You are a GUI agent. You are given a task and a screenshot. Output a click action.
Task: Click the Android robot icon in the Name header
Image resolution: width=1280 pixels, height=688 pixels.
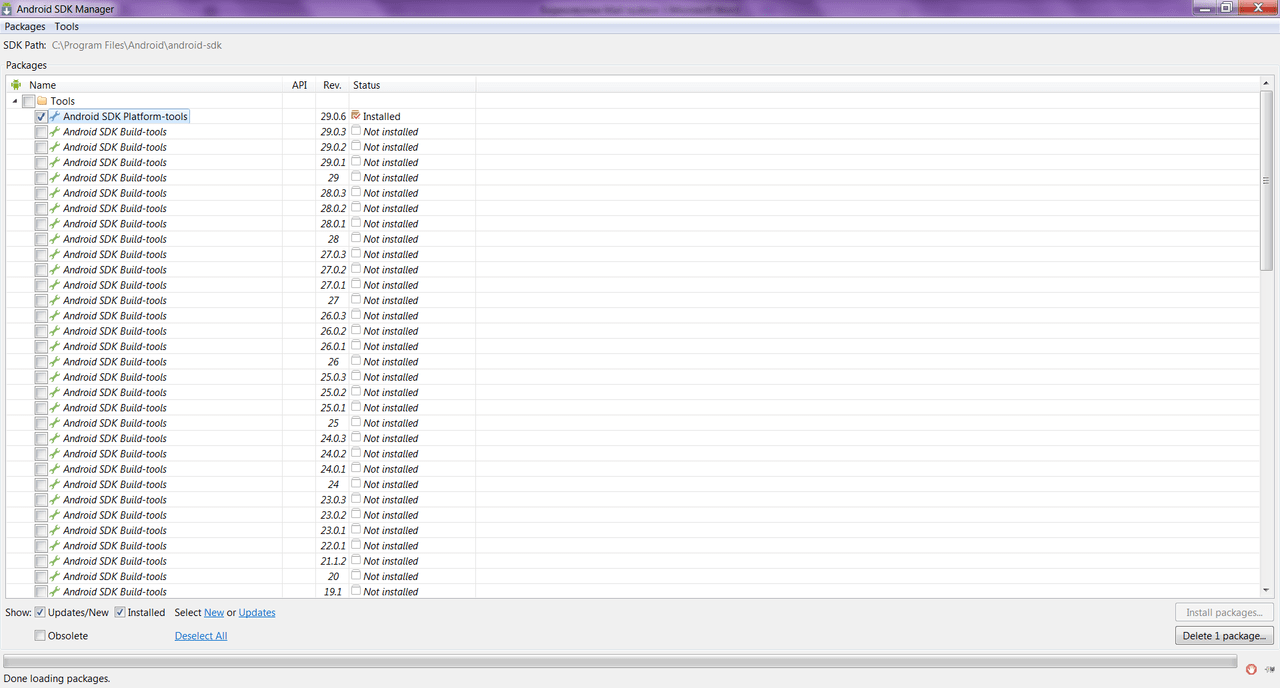(x=16, y=85)
